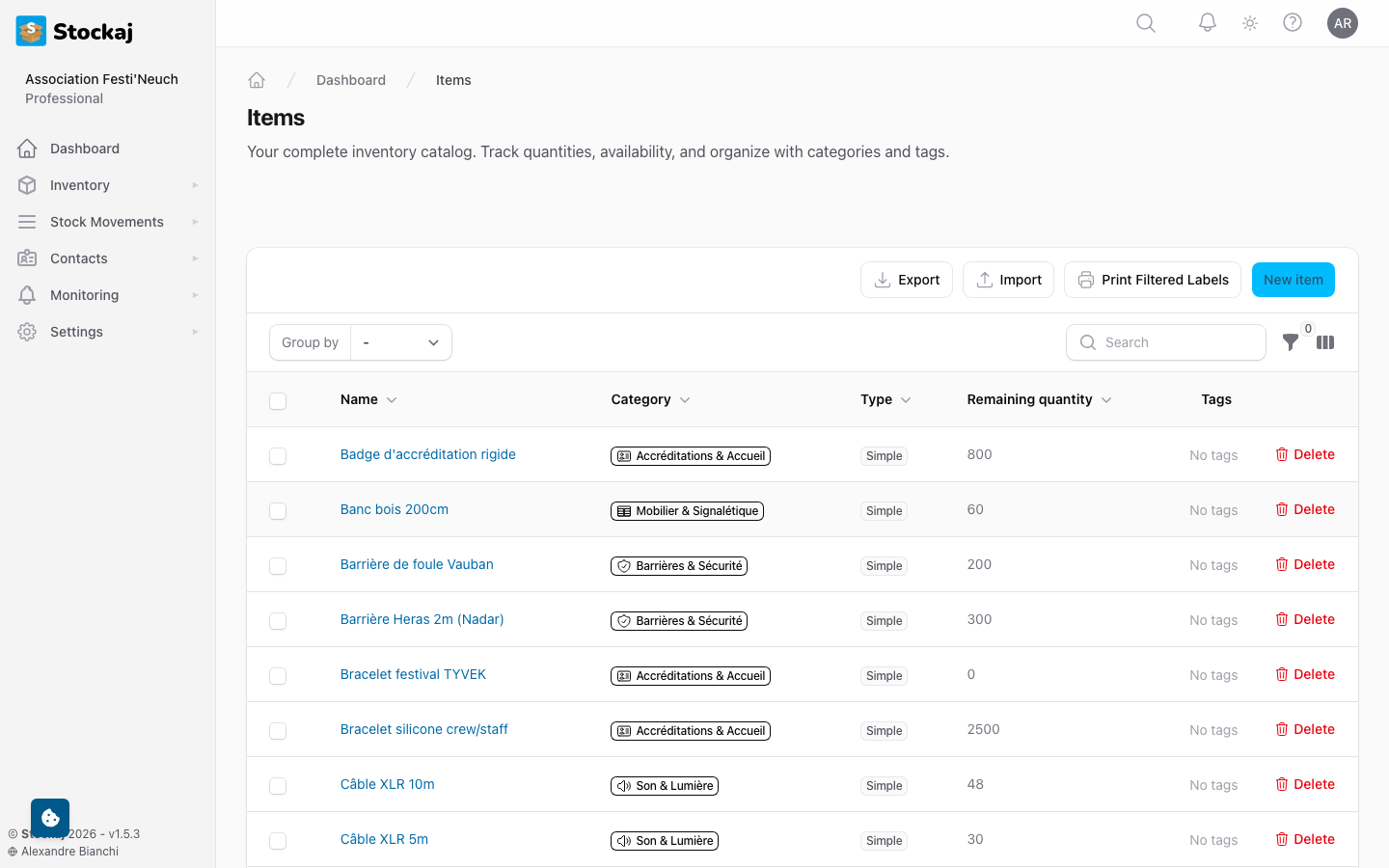
Task: Expand the Stock Movements sidebar arrow
Action: pyautogui.click(x=195, y=222)
